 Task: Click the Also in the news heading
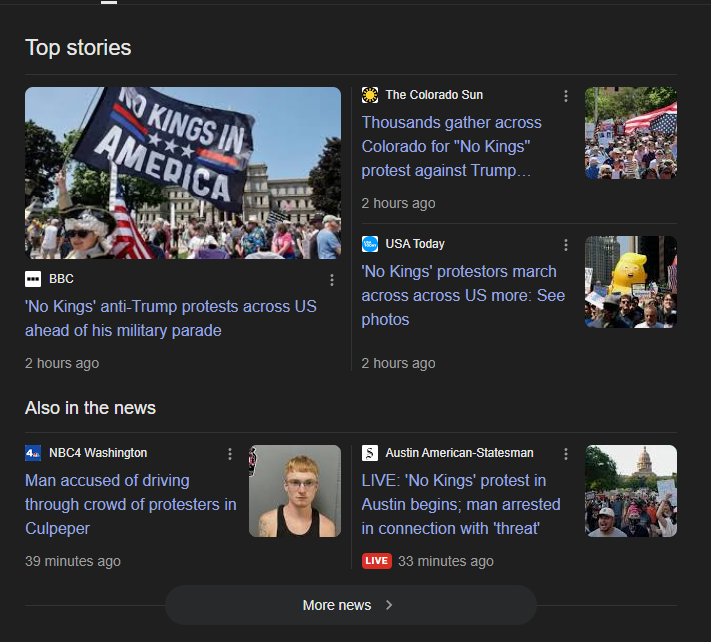coord(90,408)
